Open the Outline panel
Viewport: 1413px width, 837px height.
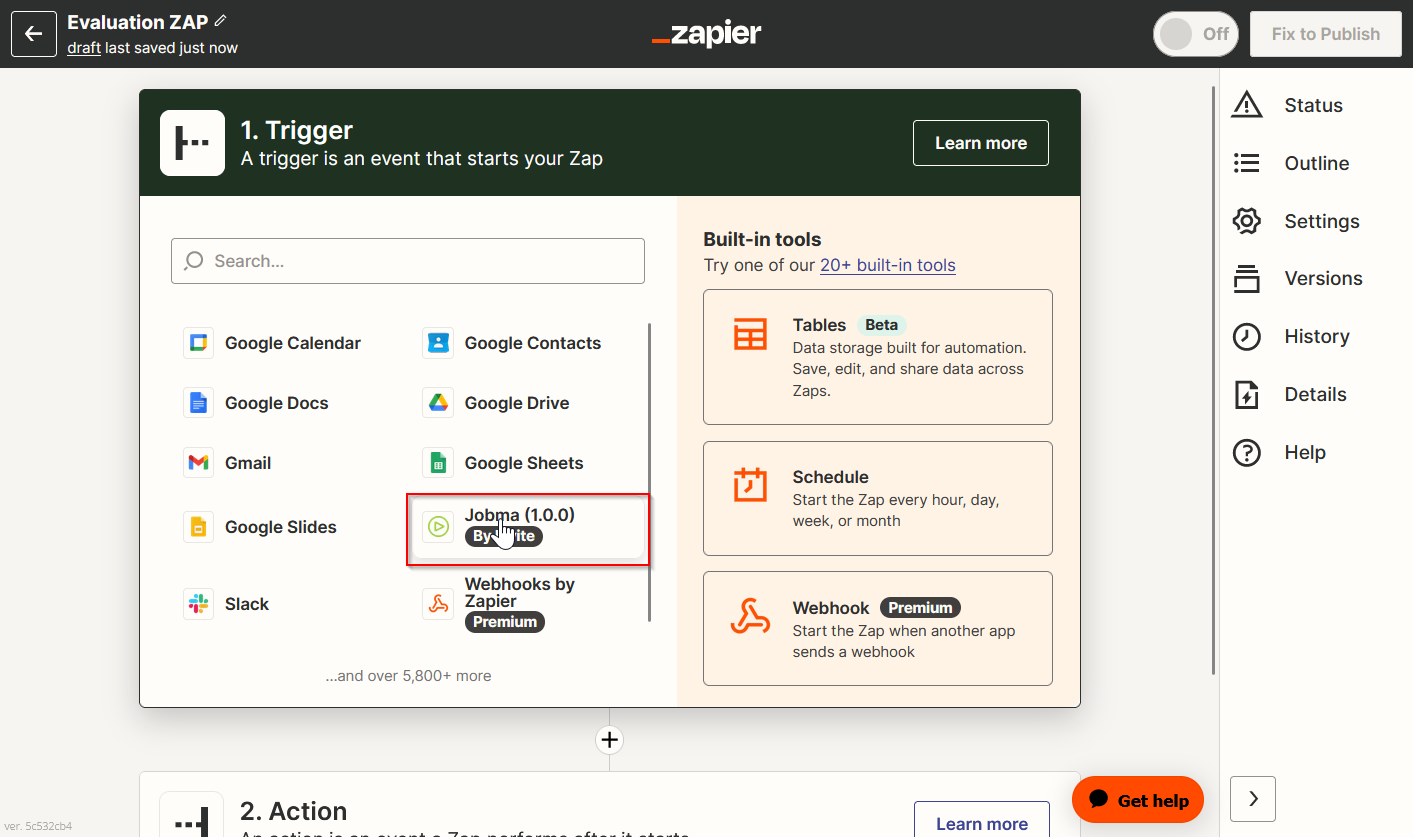pos(1292,163)
